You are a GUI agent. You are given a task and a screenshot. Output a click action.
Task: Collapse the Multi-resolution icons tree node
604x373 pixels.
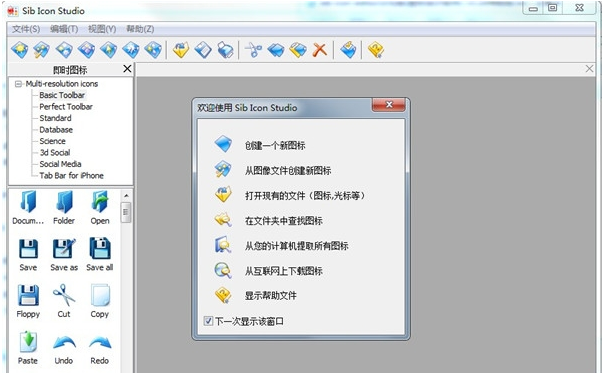(x=18, y=84)
